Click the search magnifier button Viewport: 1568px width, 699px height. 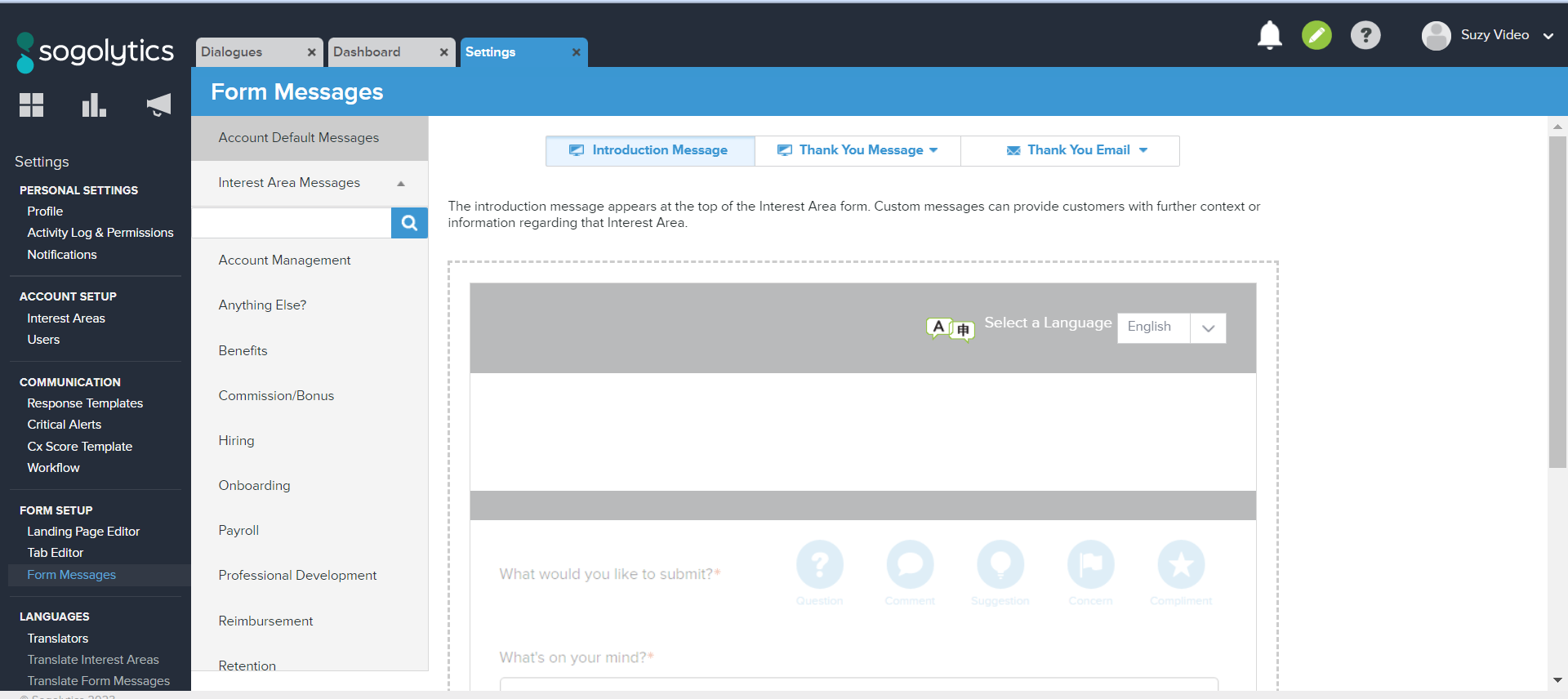pos(409,223)
